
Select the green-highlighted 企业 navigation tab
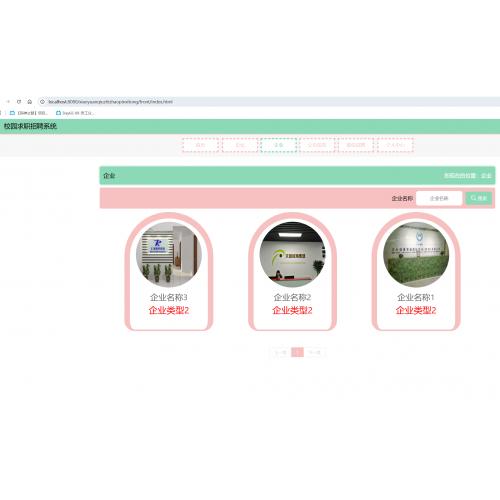(x=279, y=145)
